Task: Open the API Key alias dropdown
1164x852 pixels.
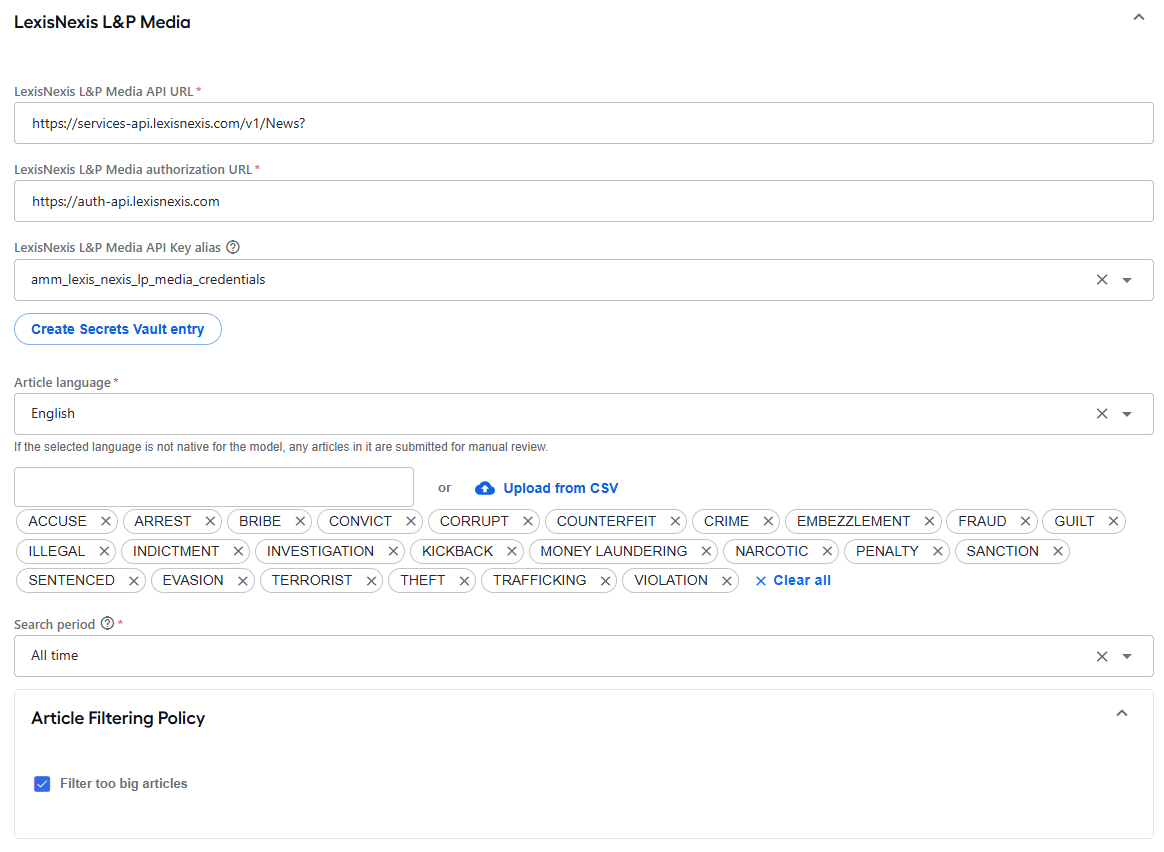Action: 1127,280
